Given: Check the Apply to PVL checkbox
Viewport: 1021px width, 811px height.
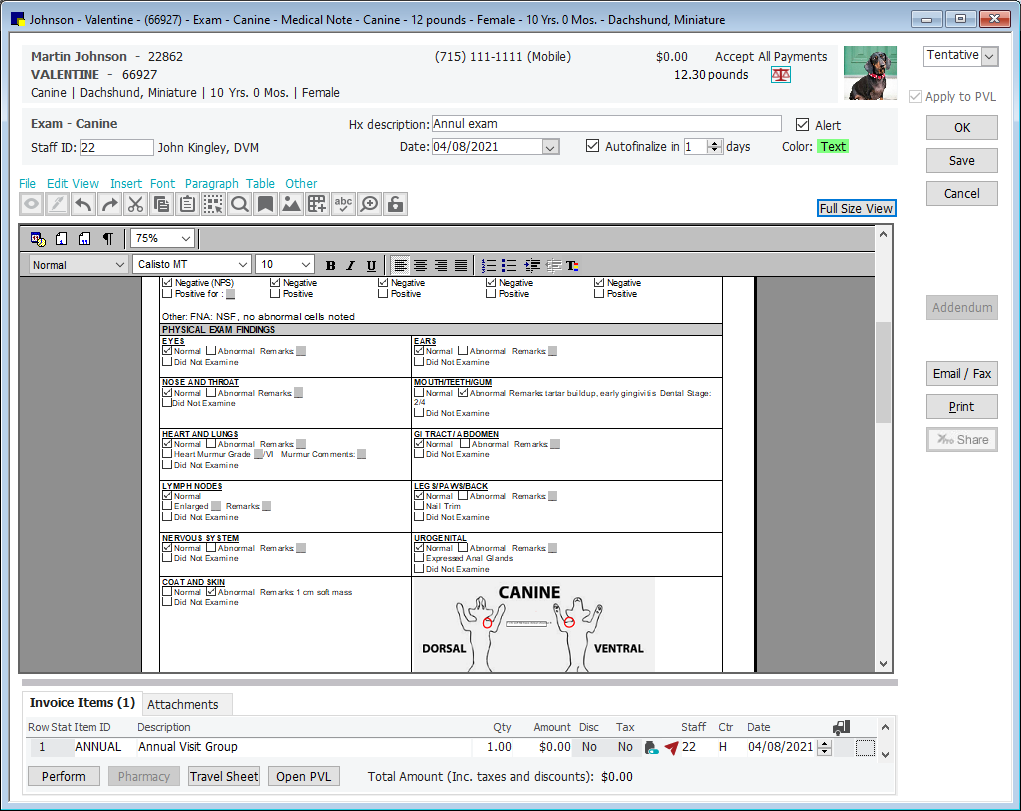Looking at the screenshot, I should (913, 96).
